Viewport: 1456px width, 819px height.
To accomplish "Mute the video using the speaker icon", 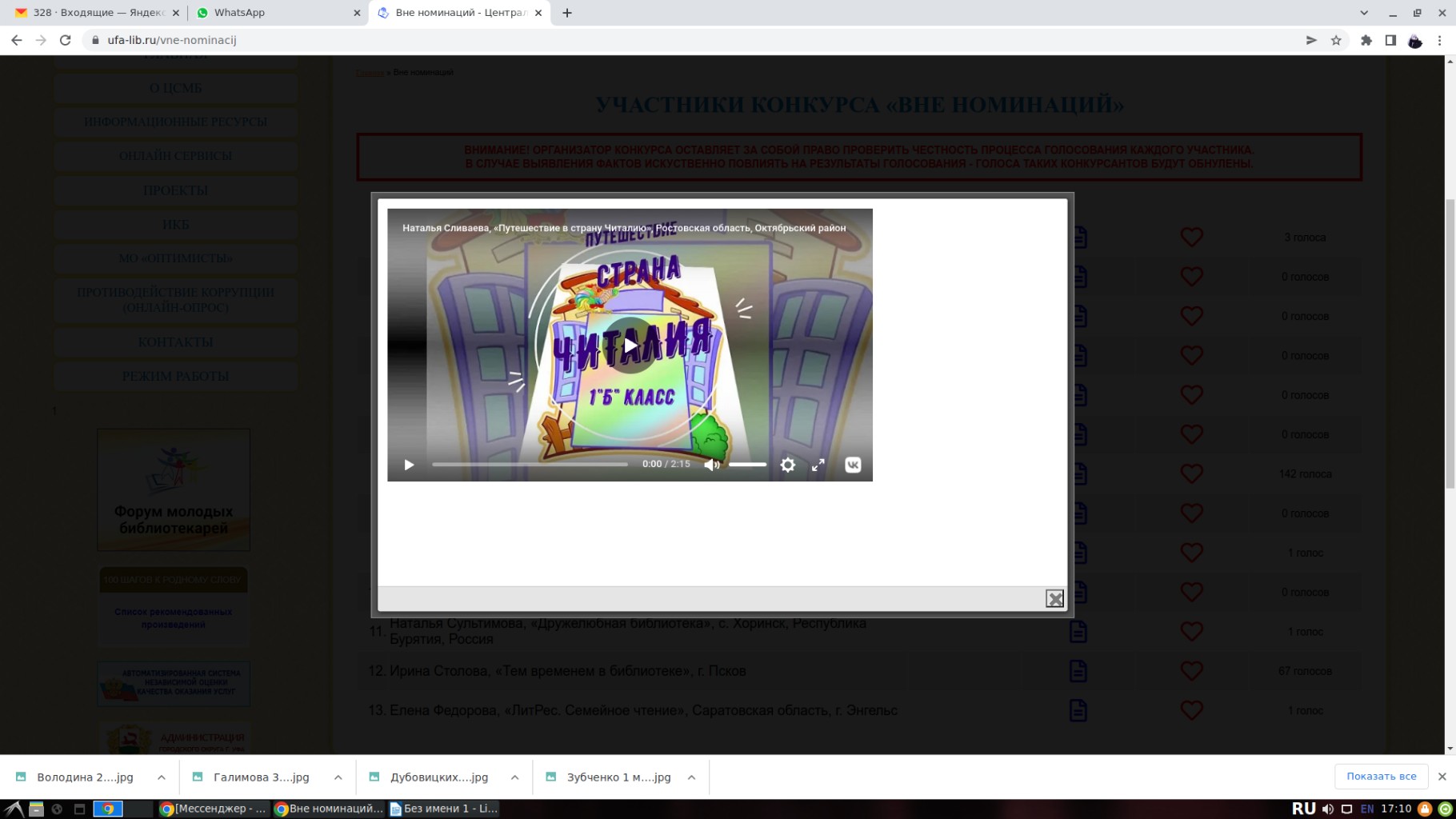I will [x=711, y=465].
